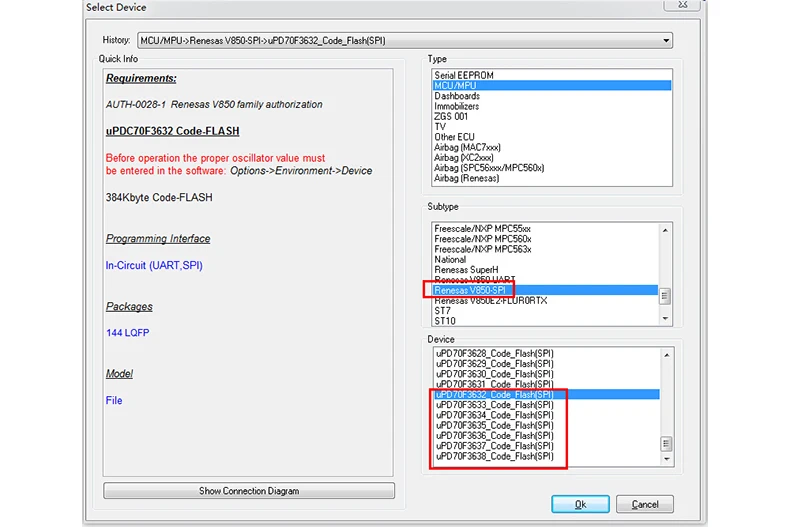Select Airbag (SPC56xxx/MPC560x) type
The image size is (790, 527).
[552, 168]
